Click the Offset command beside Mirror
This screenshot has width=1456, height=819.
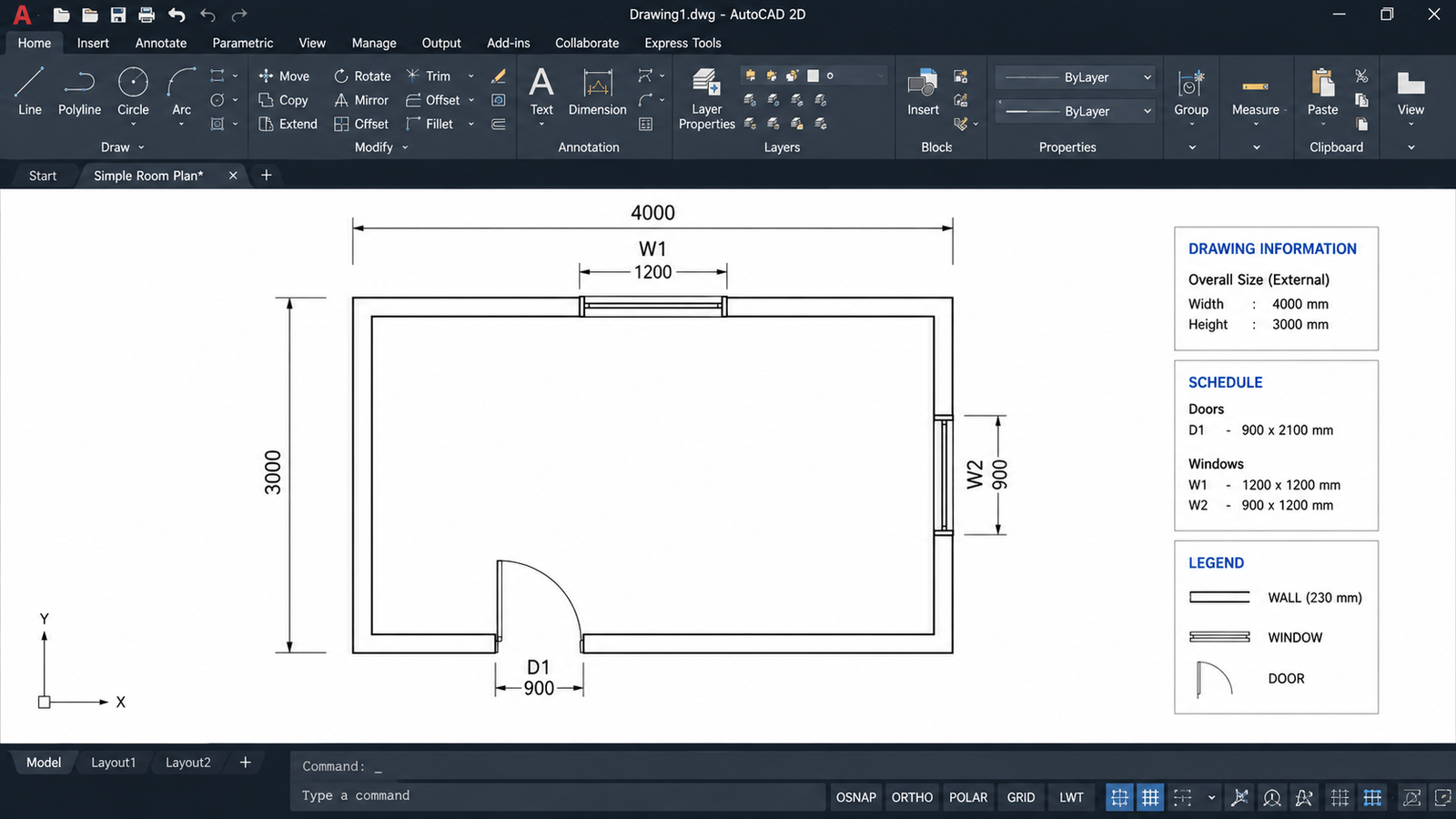coord(432,100)
